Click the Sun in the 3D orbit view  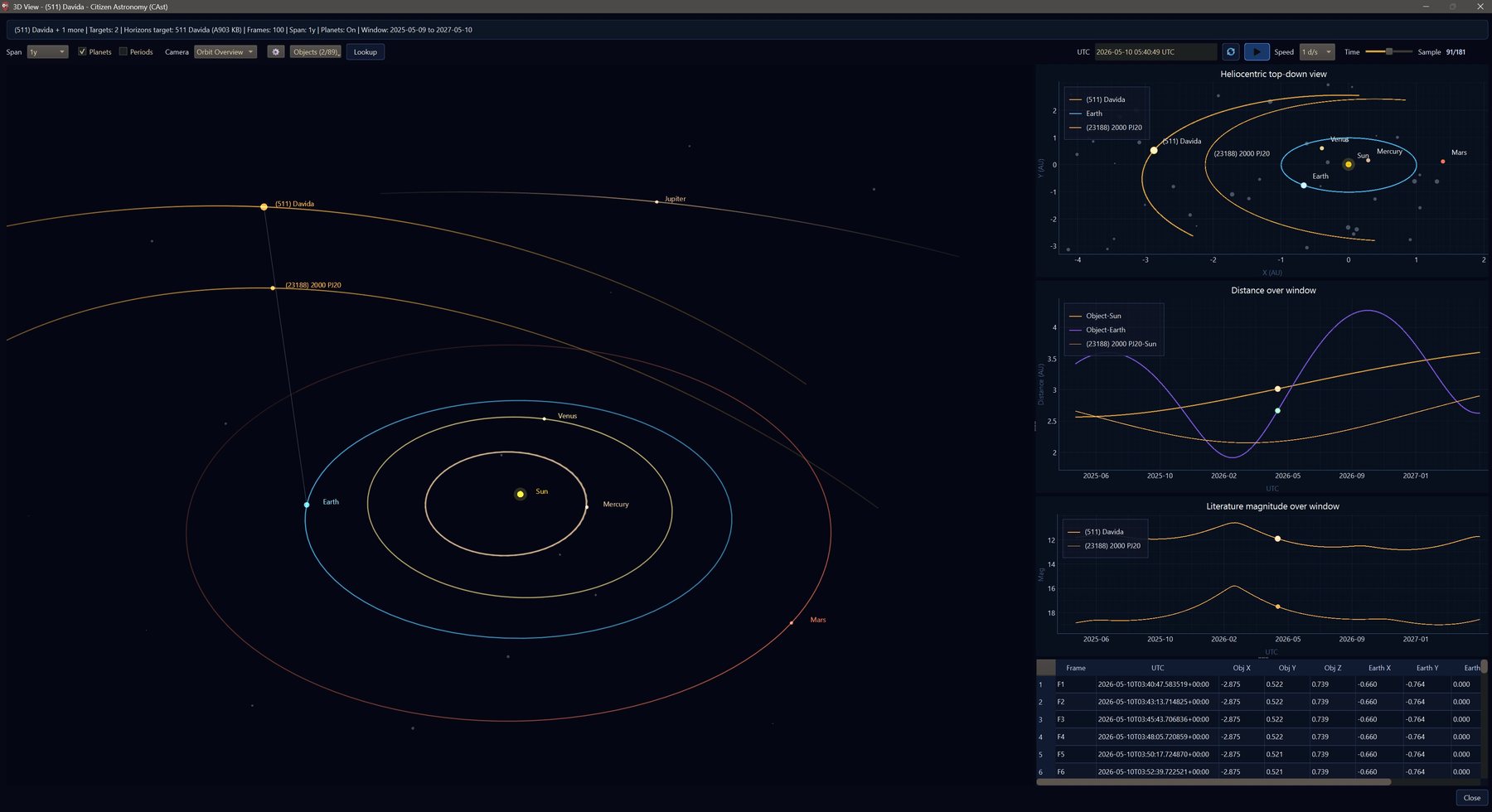tap(521, 494)
